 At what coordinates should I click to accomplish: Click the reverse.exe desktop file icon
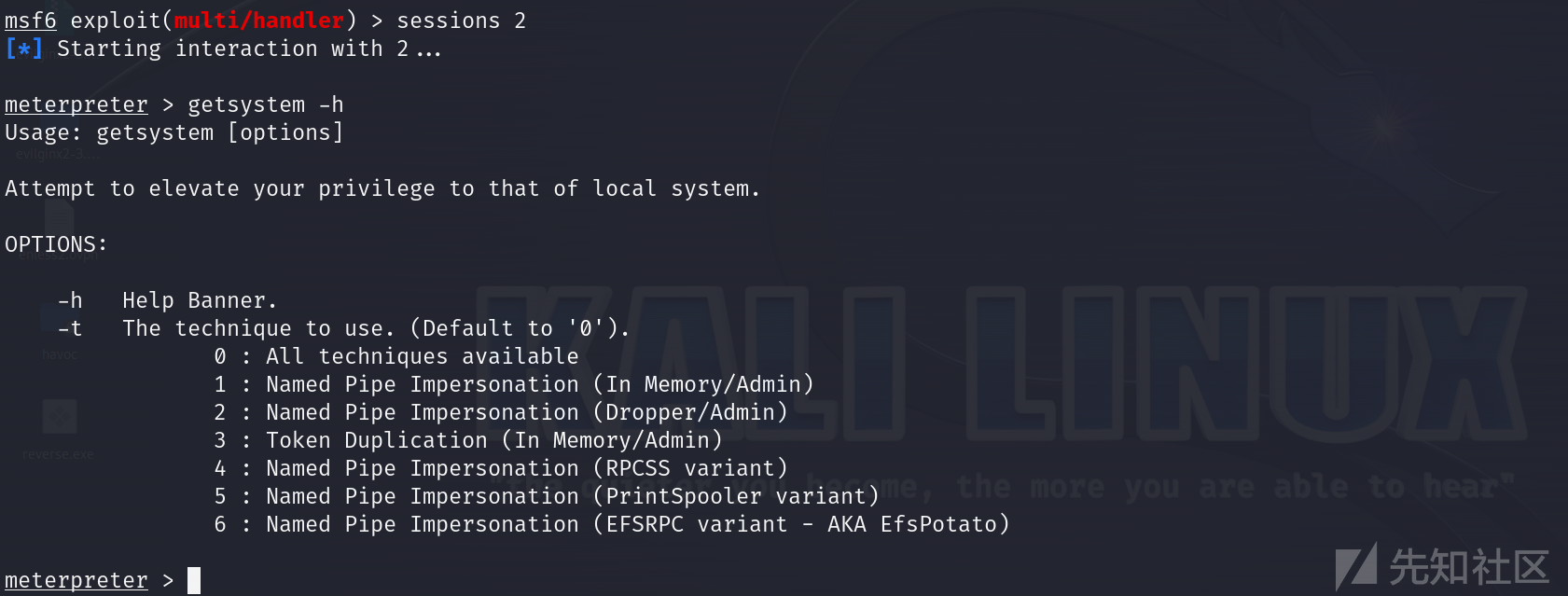coord(59,417)
